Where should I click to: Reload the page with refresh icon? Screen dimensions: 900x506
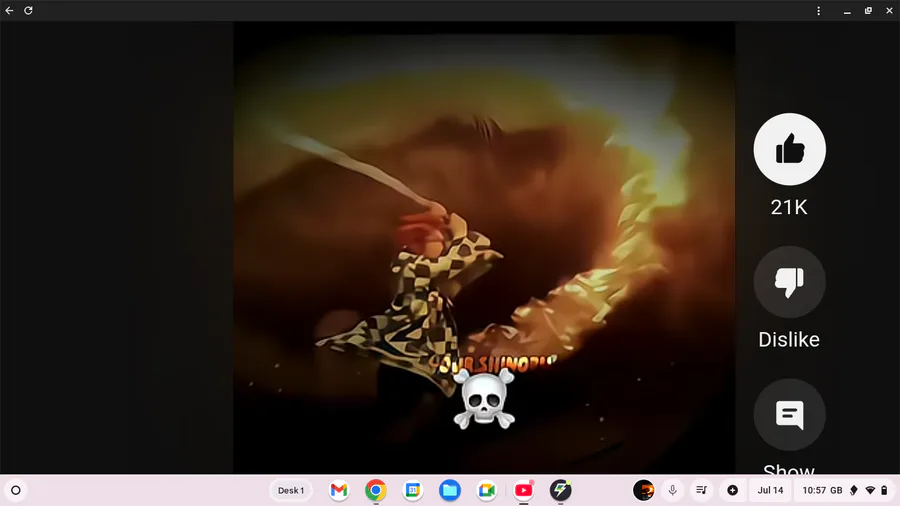pyautogui.click(x=28, y=10)
